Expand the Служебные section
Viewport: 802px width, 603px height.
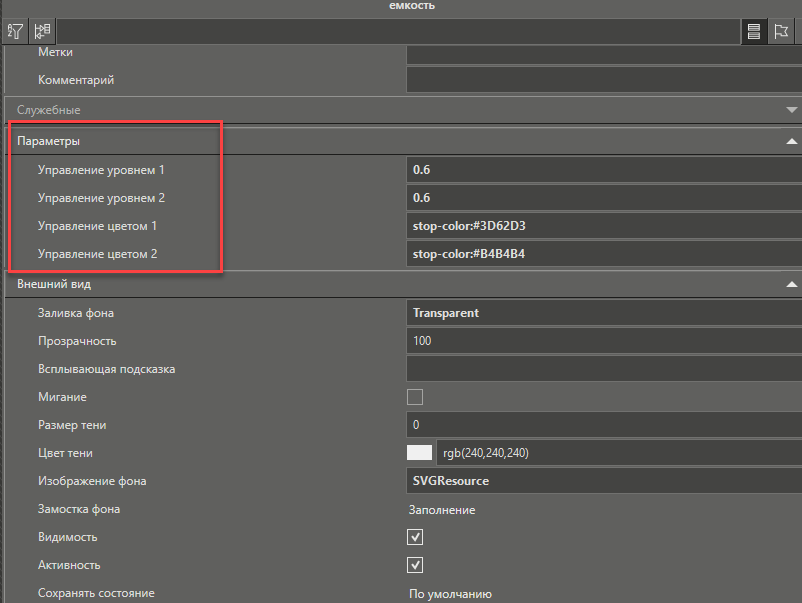[x=792, y=109]
